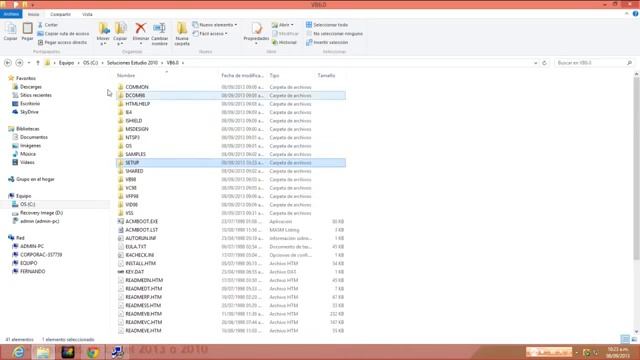Click Copiar ruta de acceso
The image size is (640, 360).
point(63,33)
